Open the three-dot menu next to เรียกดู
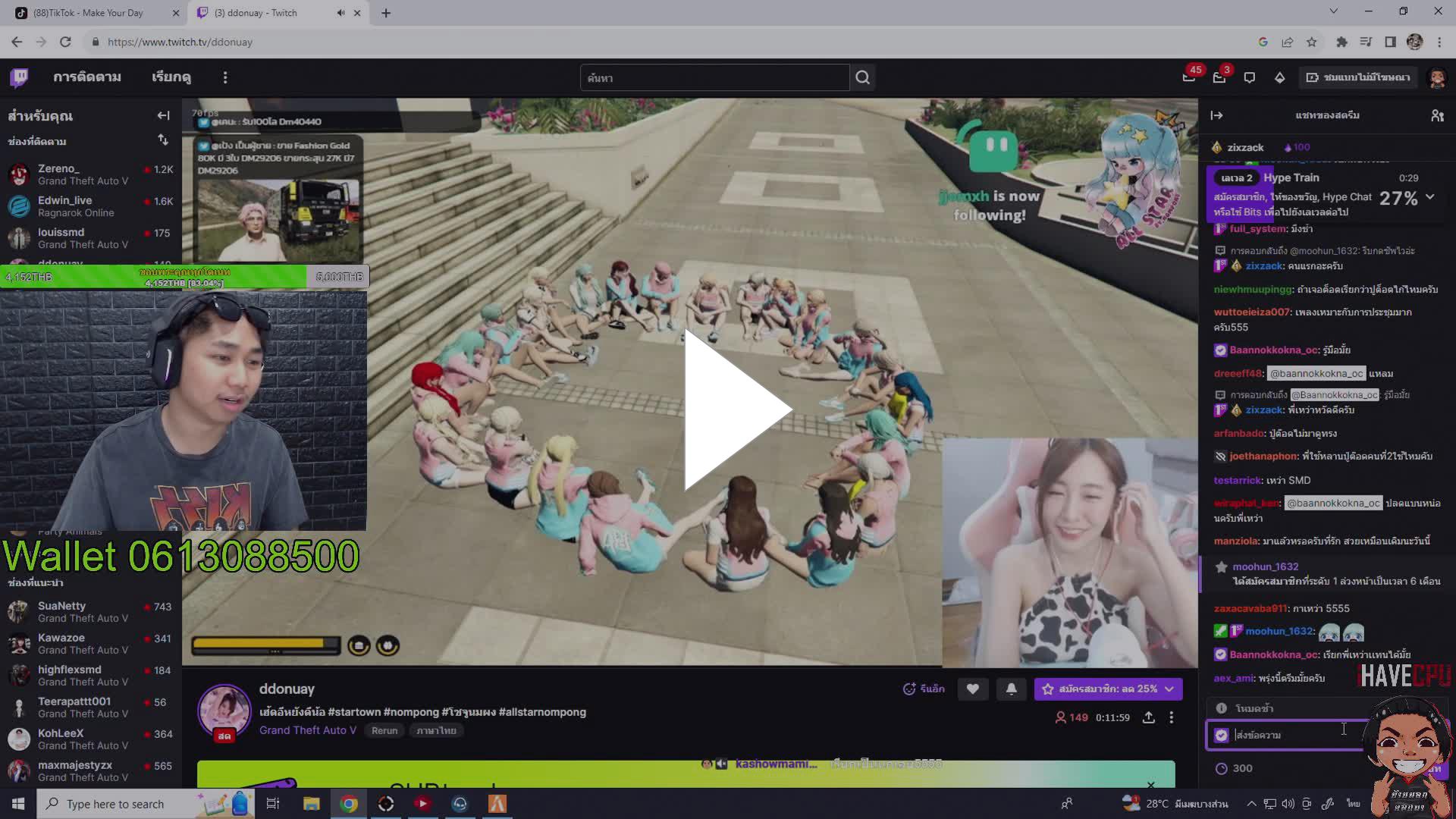Screen dimensions: 1456x819 (224, 77)
